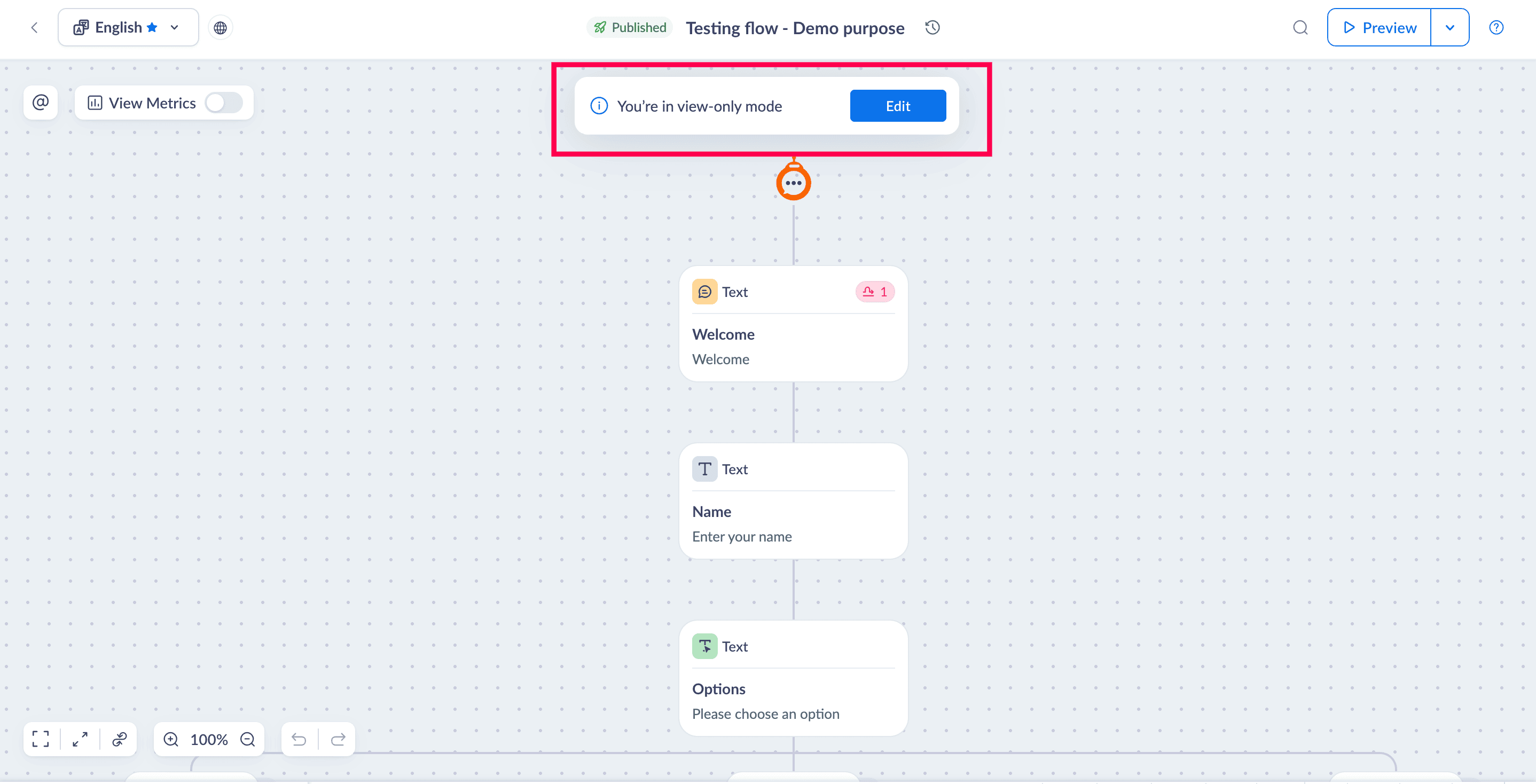Image resolution: width=1536 pixels, height=784 pixels.
Task: Toggle the View Metrics switch
Action: point(224,103)
